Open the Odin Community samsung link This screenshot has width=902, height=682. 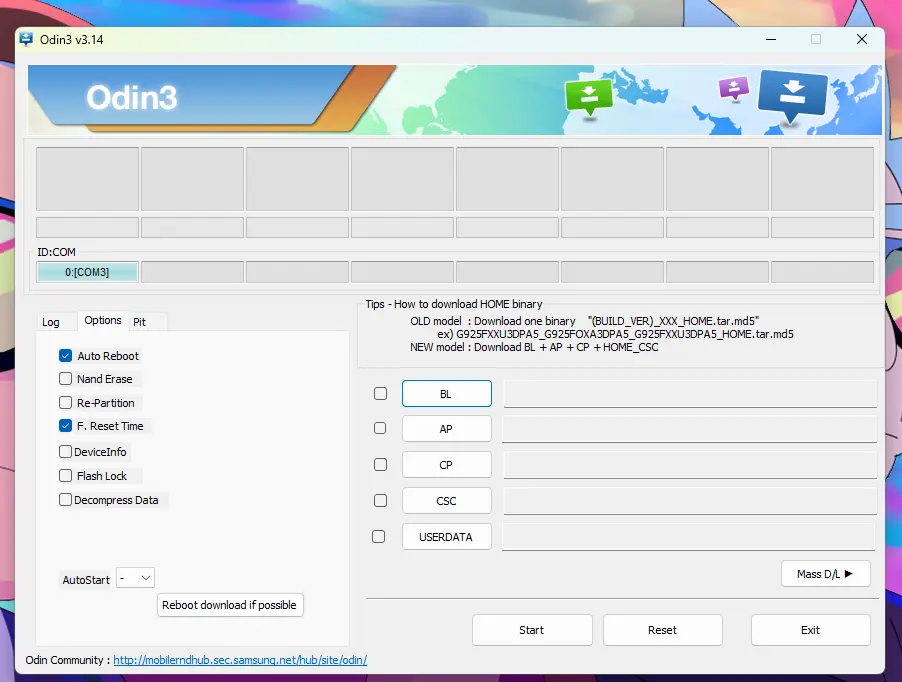[240, 660]
